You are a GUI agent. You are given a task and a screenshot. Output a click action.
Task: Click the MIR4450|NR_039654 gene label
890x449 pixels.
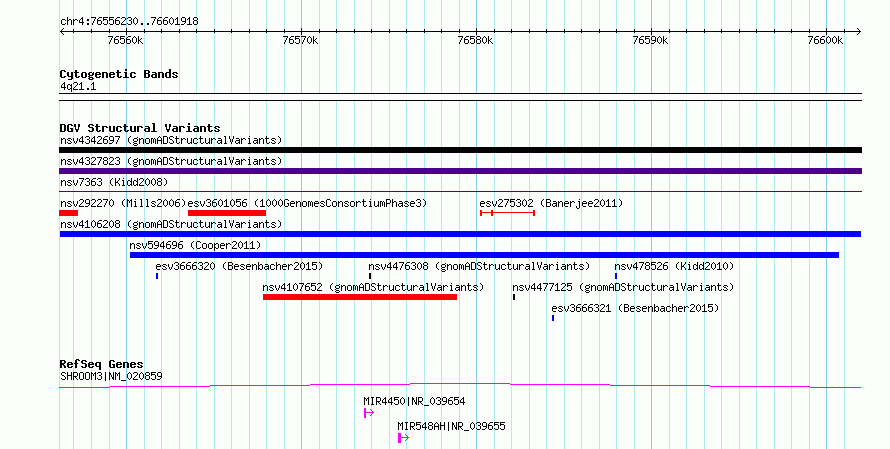pyautogui.click(x=414, y=401)
